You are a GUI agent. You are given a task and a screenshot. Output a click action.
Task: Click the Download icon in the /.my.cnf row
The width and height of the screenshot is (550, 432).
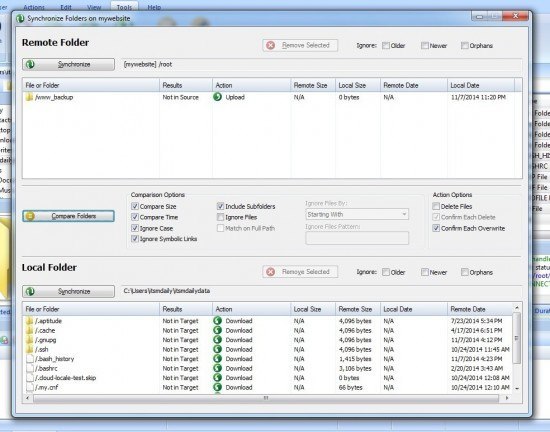coord(217,387)
